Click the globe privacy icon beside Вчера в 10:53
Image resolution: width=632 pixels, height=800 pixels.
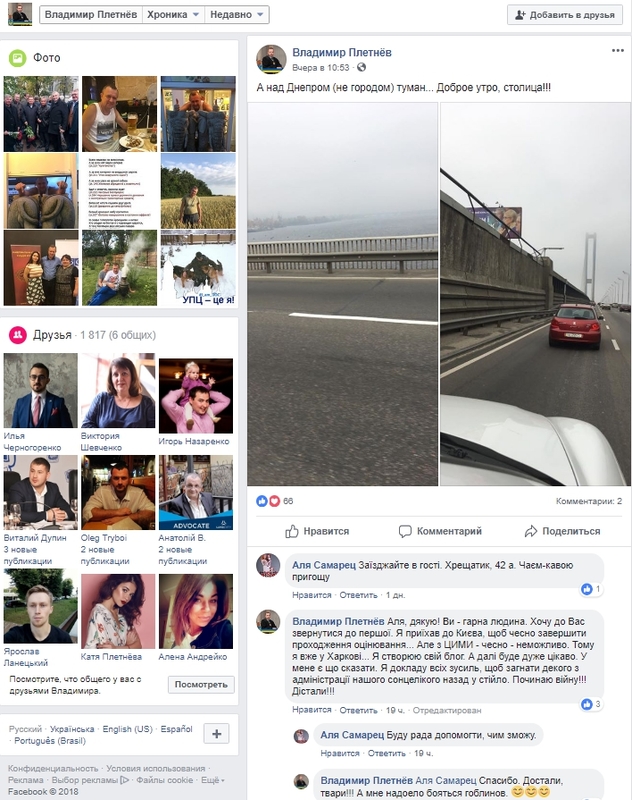tap(361, 67)
